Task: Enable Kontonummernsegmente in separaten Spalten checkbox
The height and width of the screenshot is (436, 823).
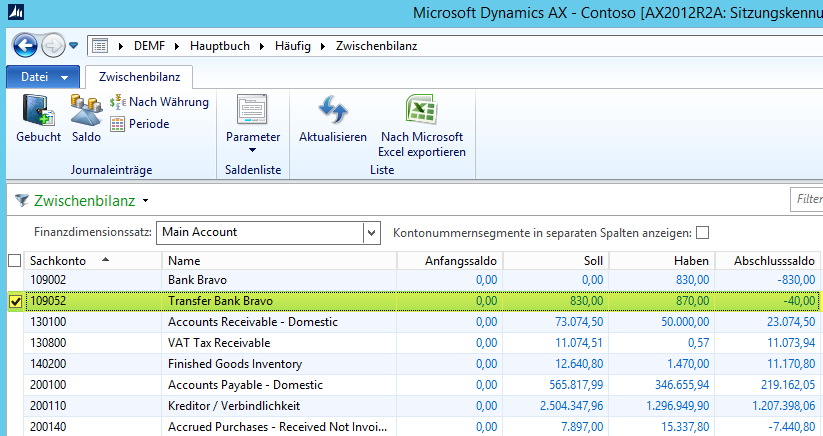Action: [702, 232]
